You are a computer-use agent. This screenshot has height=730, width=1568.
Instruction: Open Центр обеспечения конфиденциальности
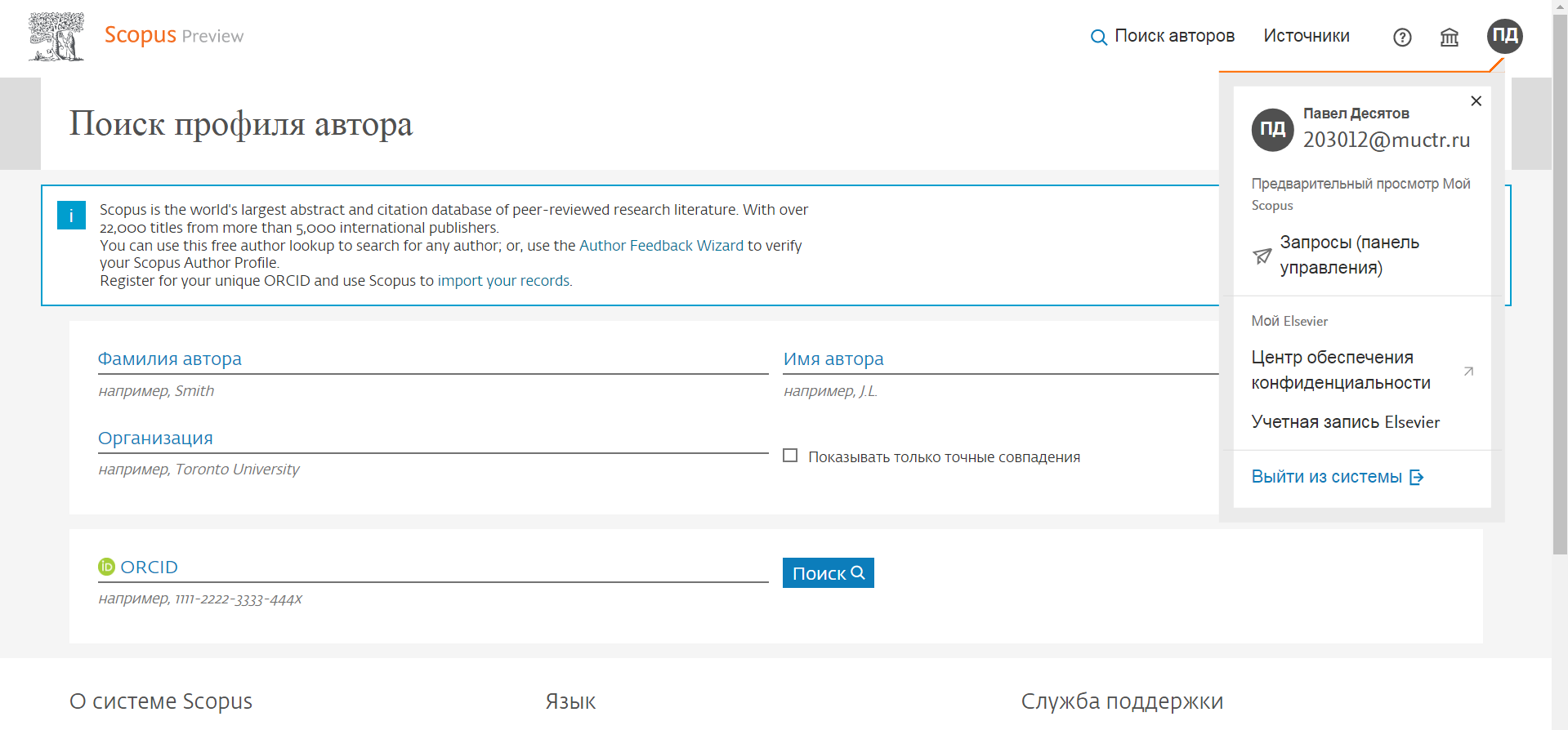(1341, 370)
